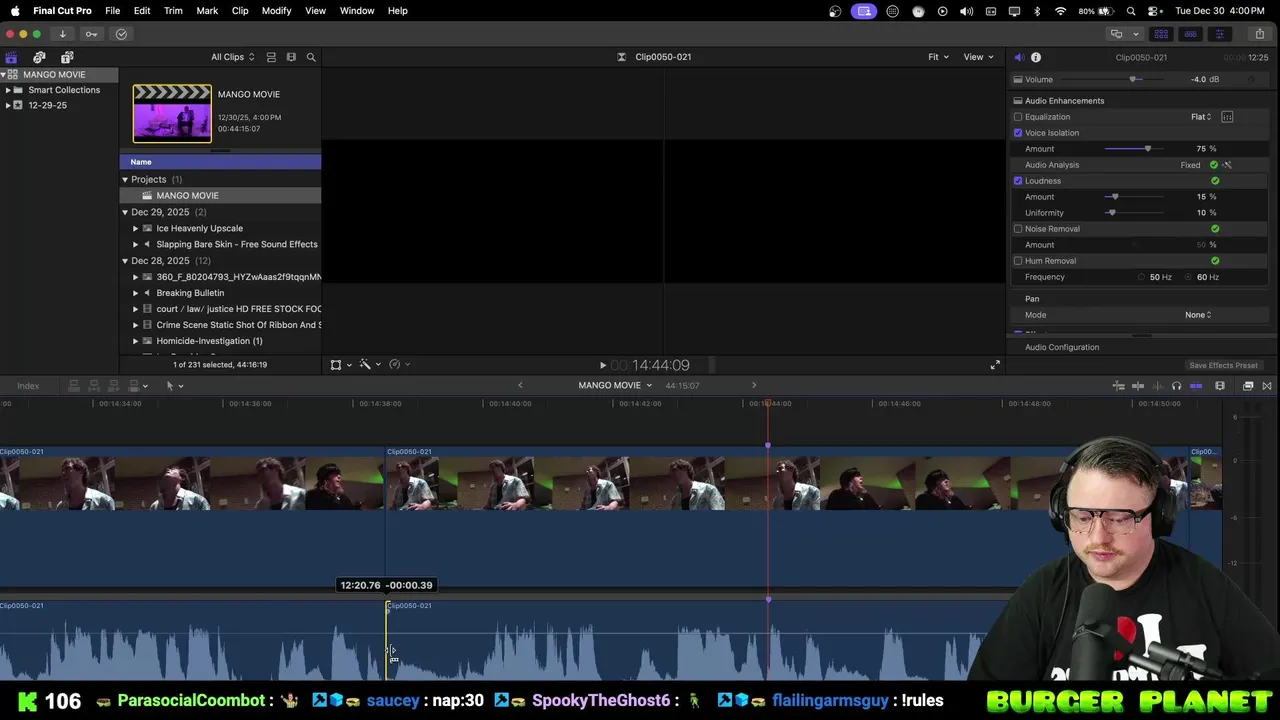This screenshot has width=1280, height=720.
Task: Expand the 12-29-25 event
Action: coord(8,105)
